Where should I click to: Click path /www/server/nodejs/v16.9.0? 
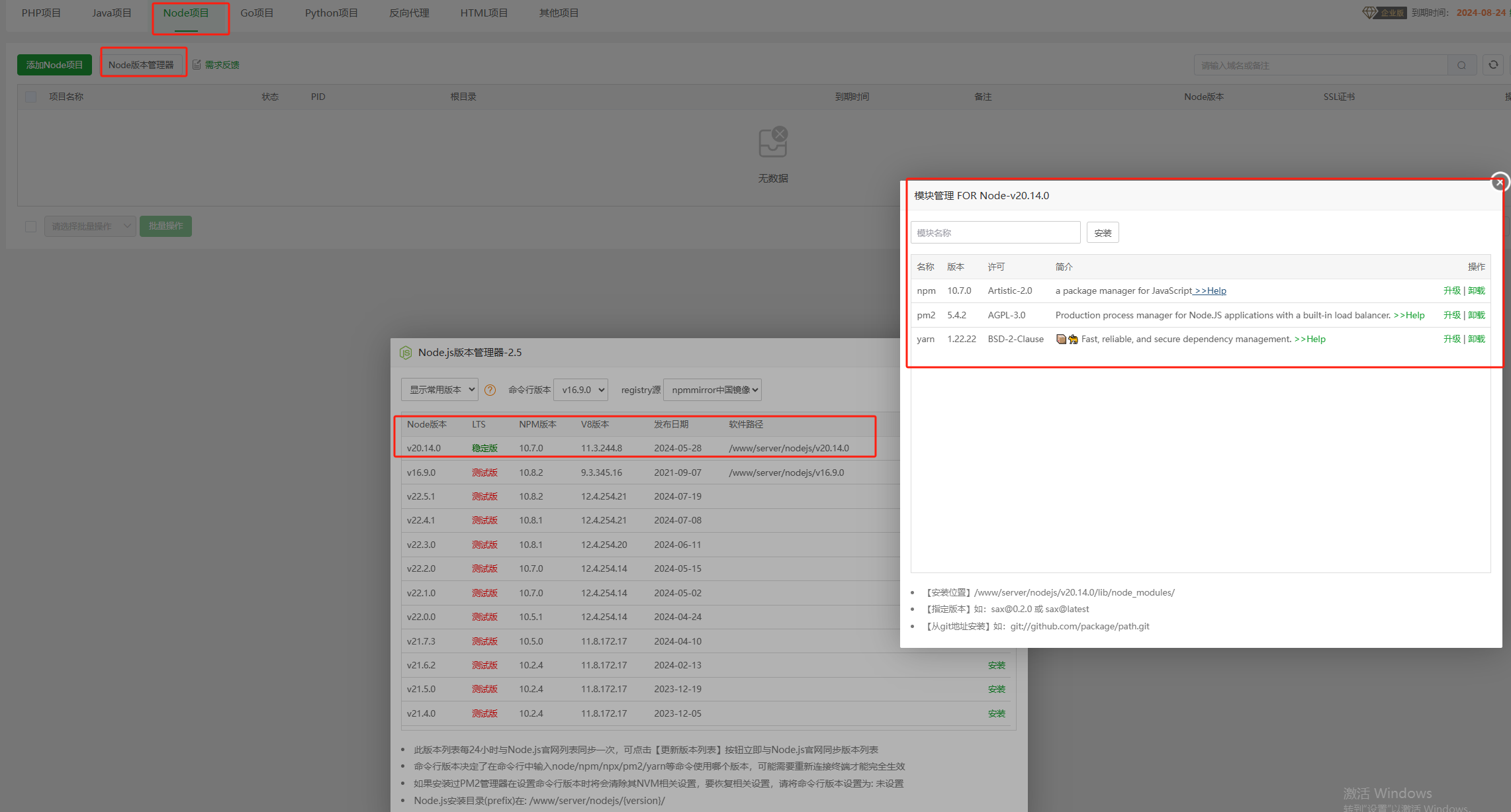pyautogui.click(x=786, y=473)
